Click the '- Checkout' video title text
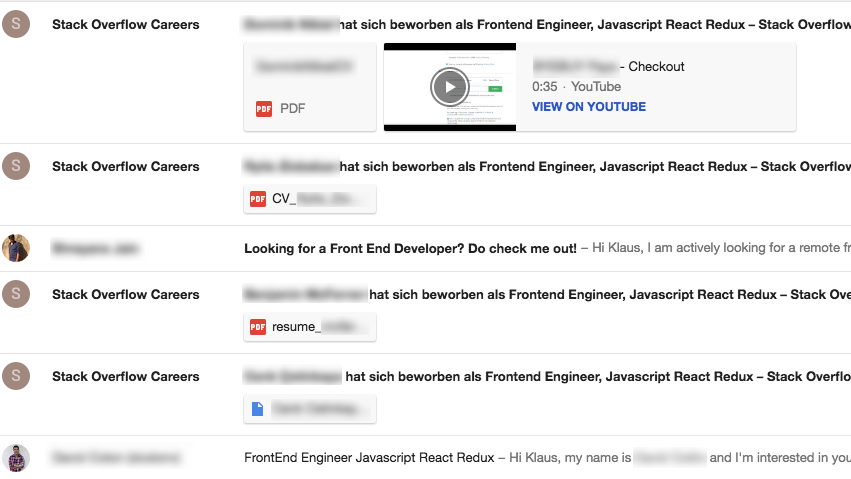This screenshot has width=851, height=479. [x=652, y=67]
